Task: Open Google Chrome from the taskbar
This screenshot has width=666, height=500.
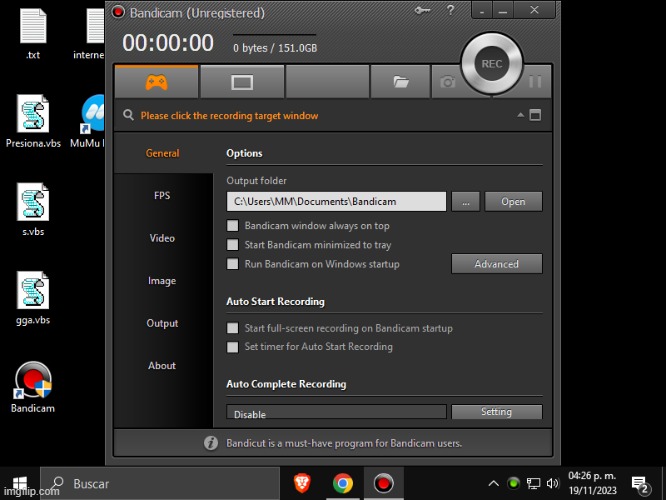Action: (342, 483)
